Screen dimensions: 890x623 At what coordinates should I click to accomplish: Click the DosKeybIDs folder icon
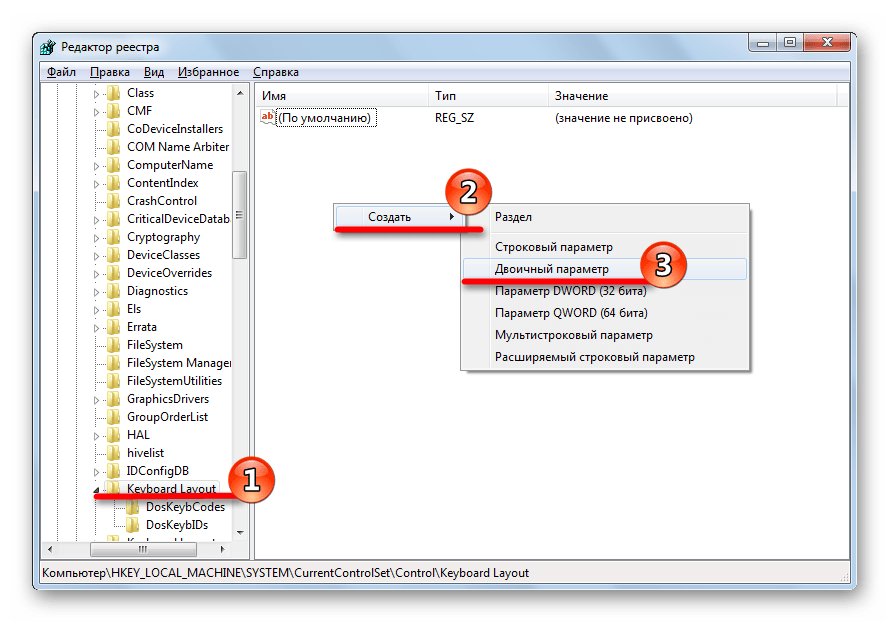tap(131, 525)
